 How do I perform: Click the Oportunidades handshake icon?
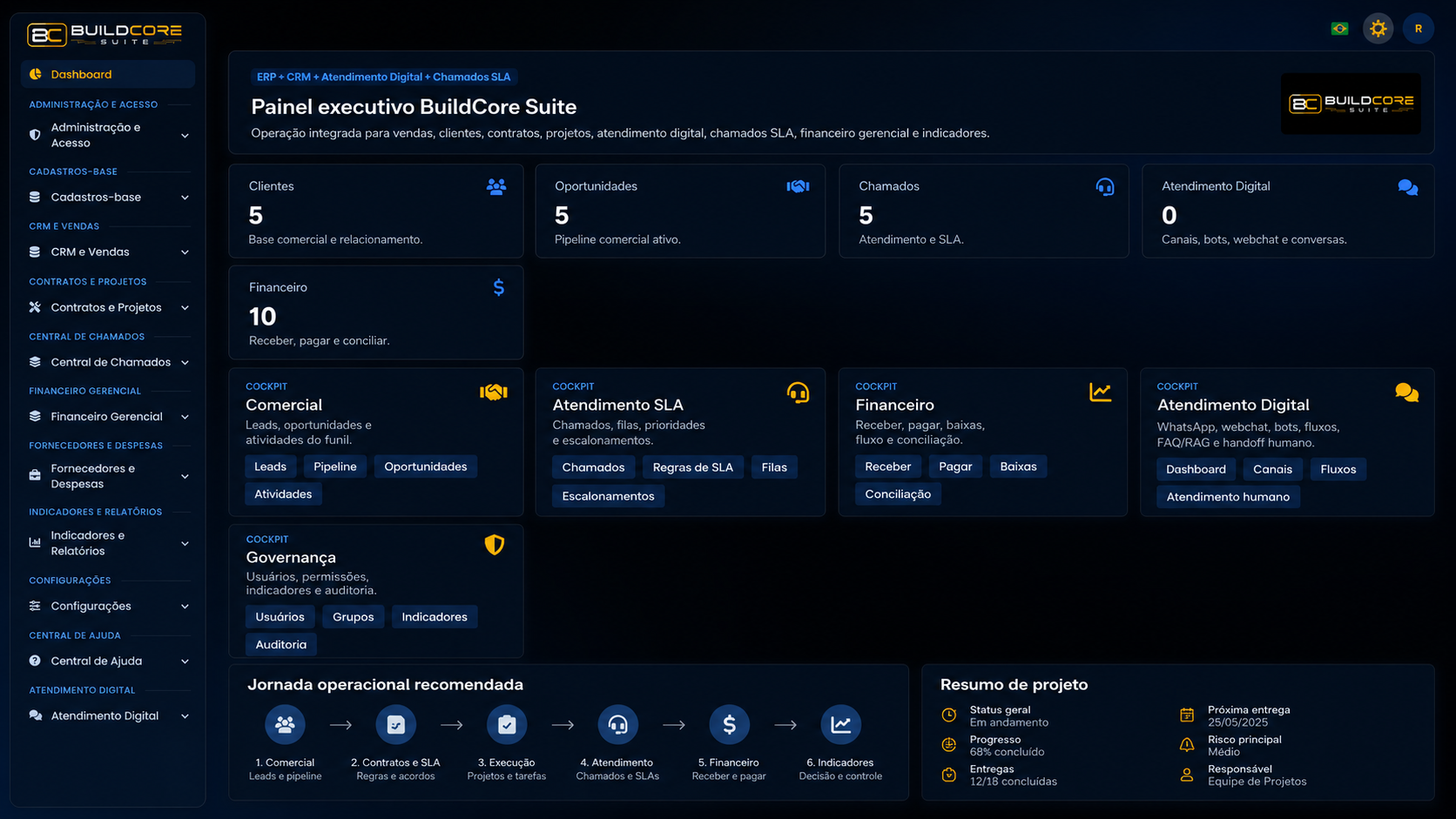798,186
